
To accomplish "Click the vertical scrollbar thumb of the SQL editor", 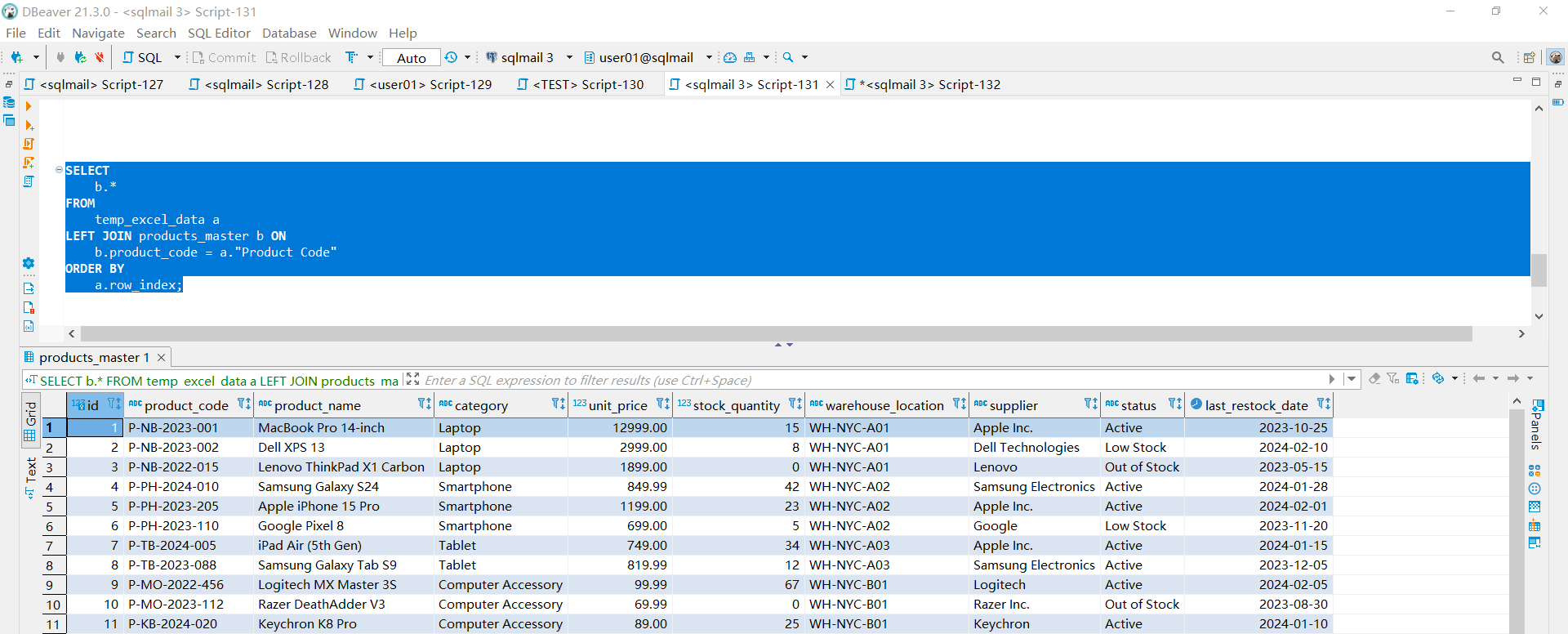I will point(1539,270).
